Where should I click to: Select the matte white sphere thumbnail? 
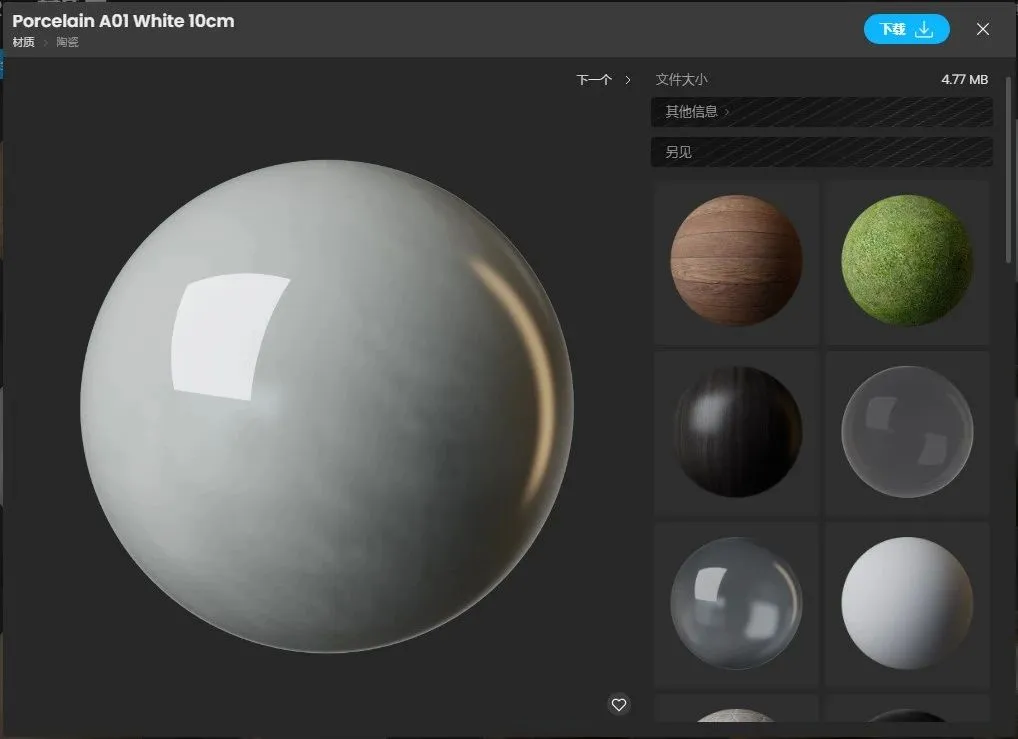(907, 604)
